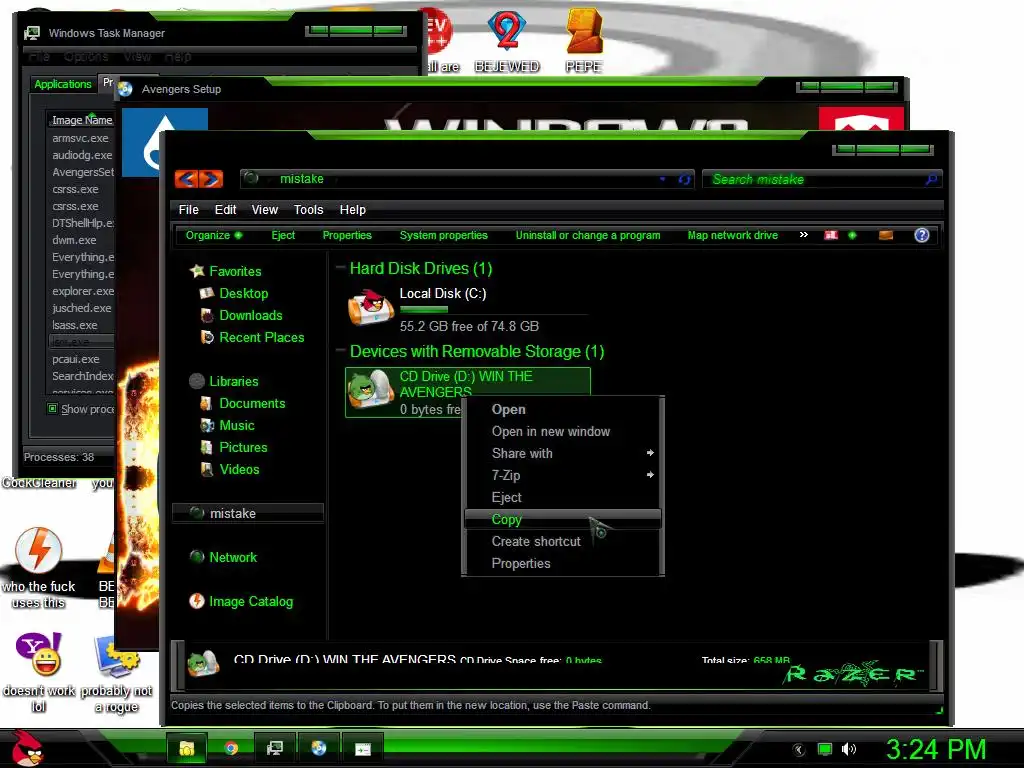This screenshot has width=1024, height=768.
Task: Open Recent Places in navigation pane
Action: [x=261, y=338]
